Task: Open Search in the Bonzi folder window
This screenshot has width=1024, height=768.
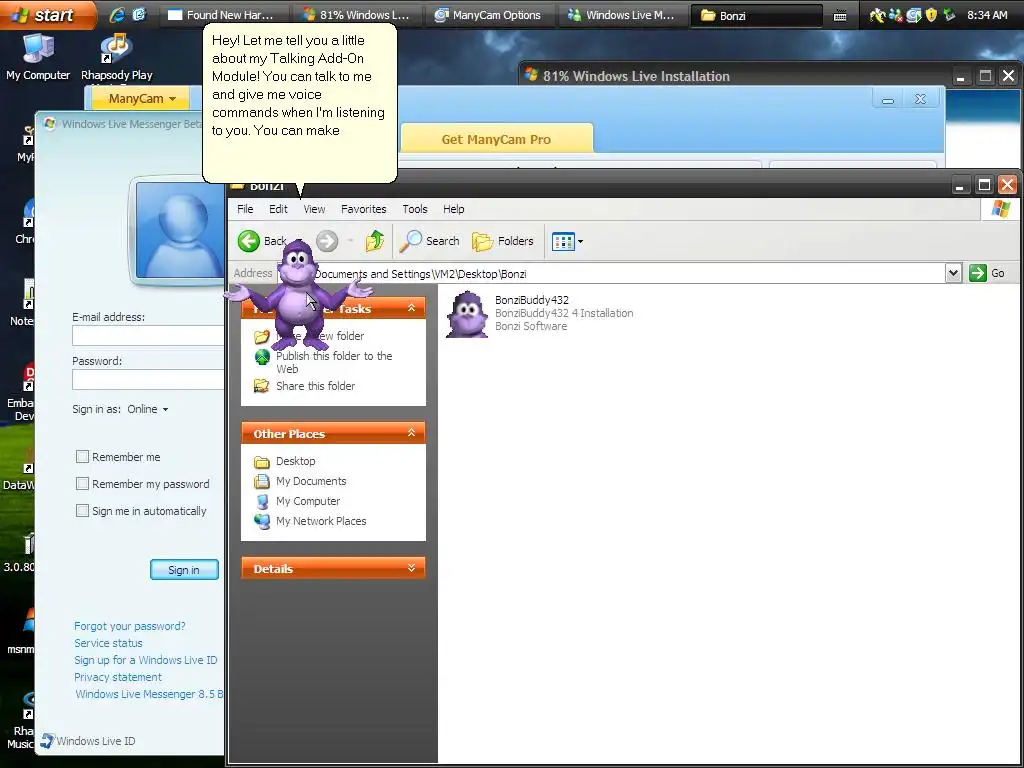Action: tap(429, 241)
